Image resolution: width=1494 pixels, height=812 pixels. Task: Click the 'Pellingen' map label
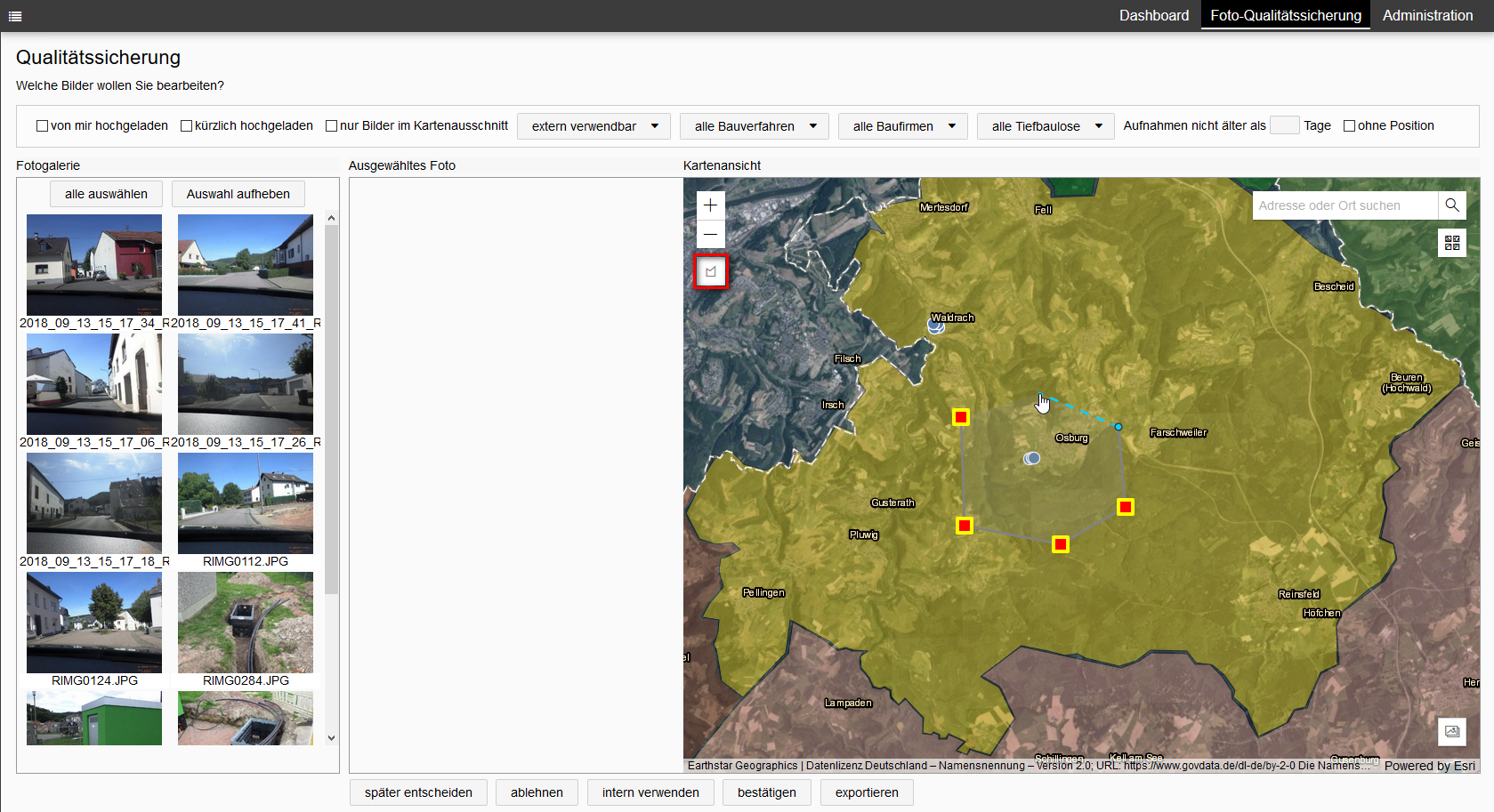tap(763, 592)
